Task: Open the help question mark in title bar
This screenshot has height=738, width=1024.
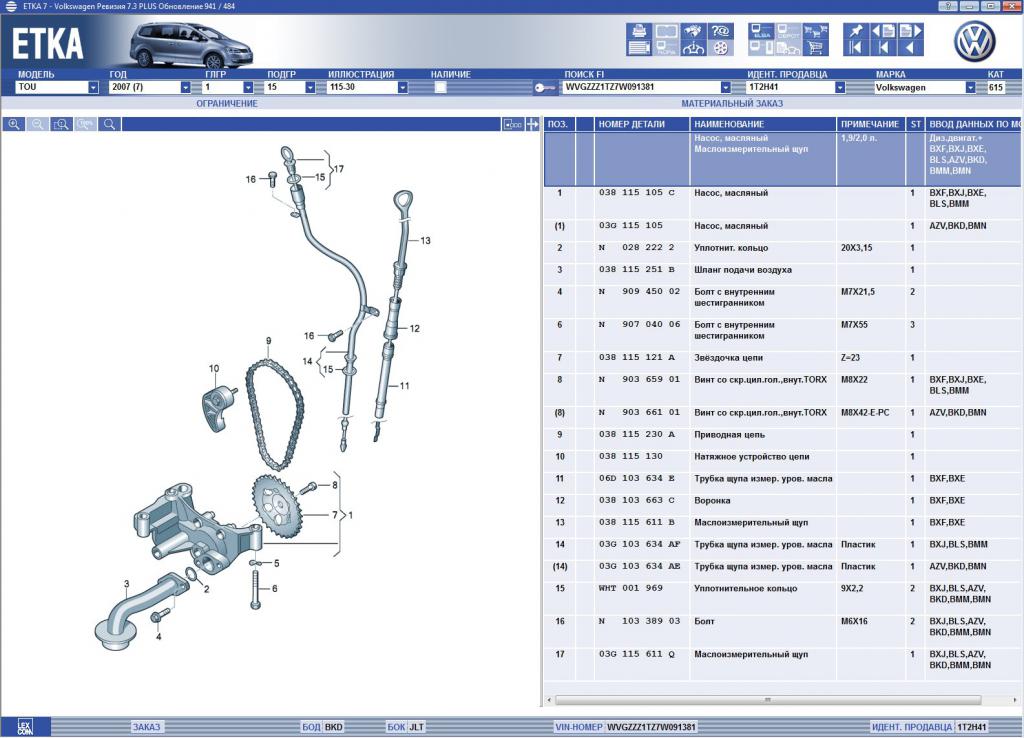Action: 948,6
